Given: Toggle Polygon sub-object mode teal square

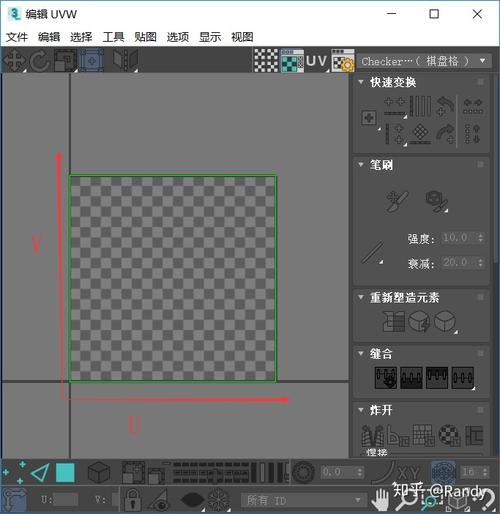Looking at the screenshot, I should (x=65, y=472).
